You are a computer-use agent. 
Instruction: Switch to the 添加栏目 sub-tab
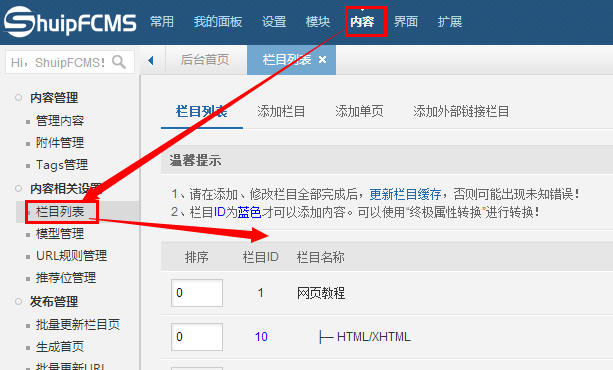pyautogui.click(x=281, y=112)
